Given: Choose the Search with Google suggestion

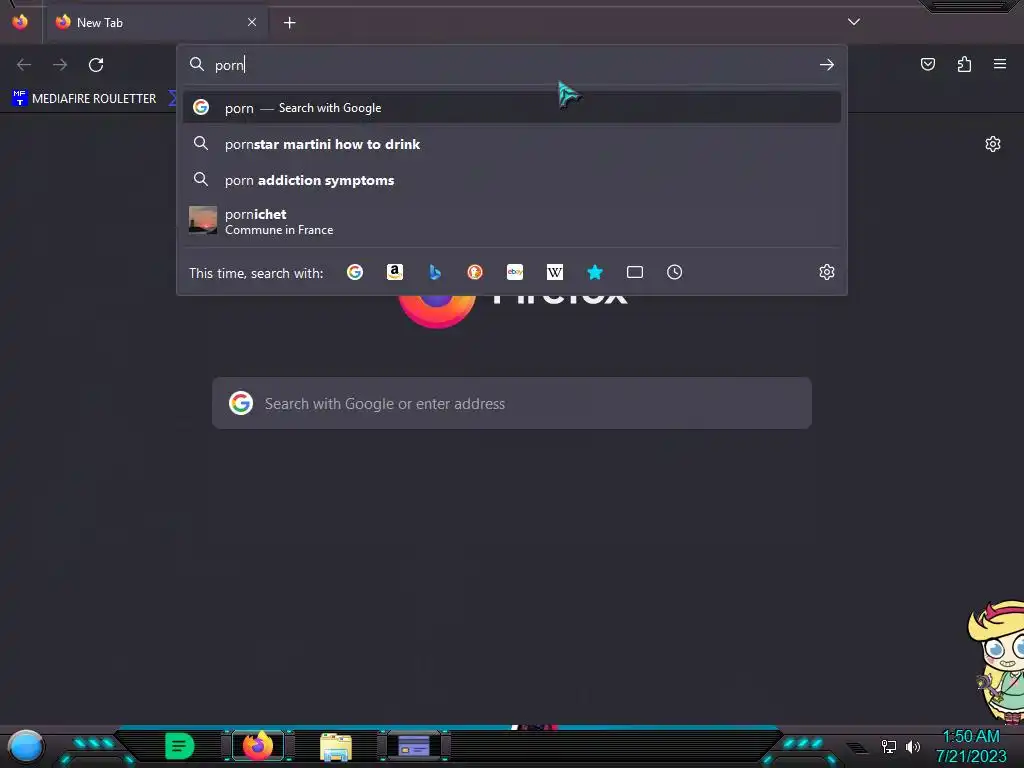Looking at the screenshot, I should [x=512, y=108].
